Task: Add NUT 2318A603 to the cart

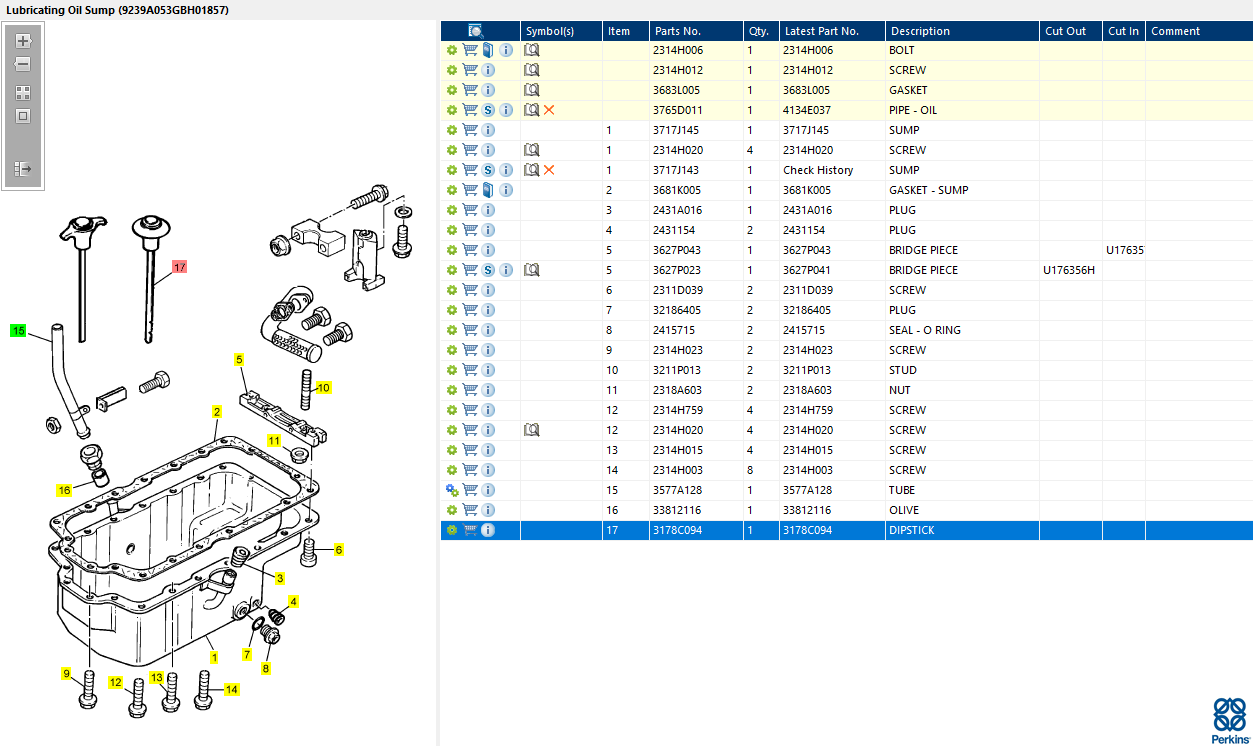Action: 470,390
